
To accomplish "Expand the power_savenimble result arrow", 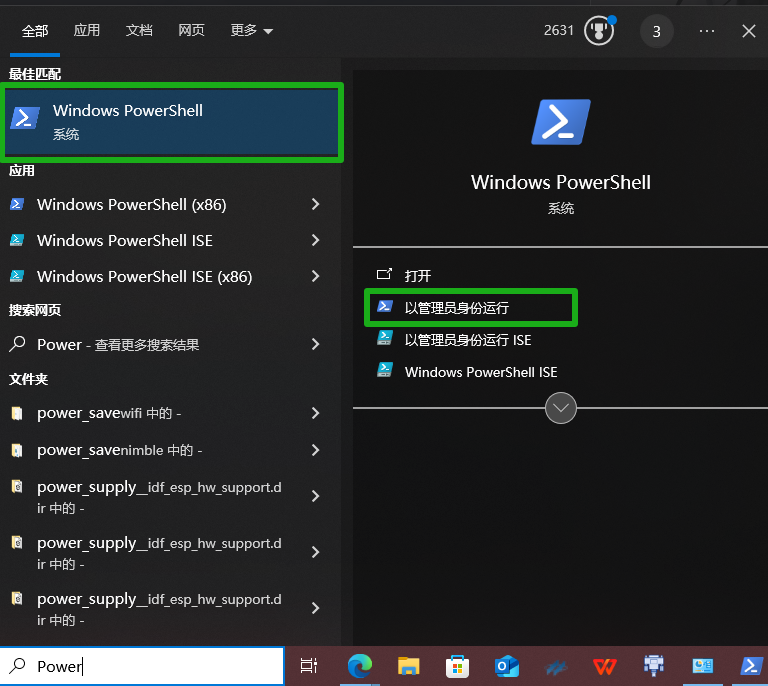I will tap(315, 450).
